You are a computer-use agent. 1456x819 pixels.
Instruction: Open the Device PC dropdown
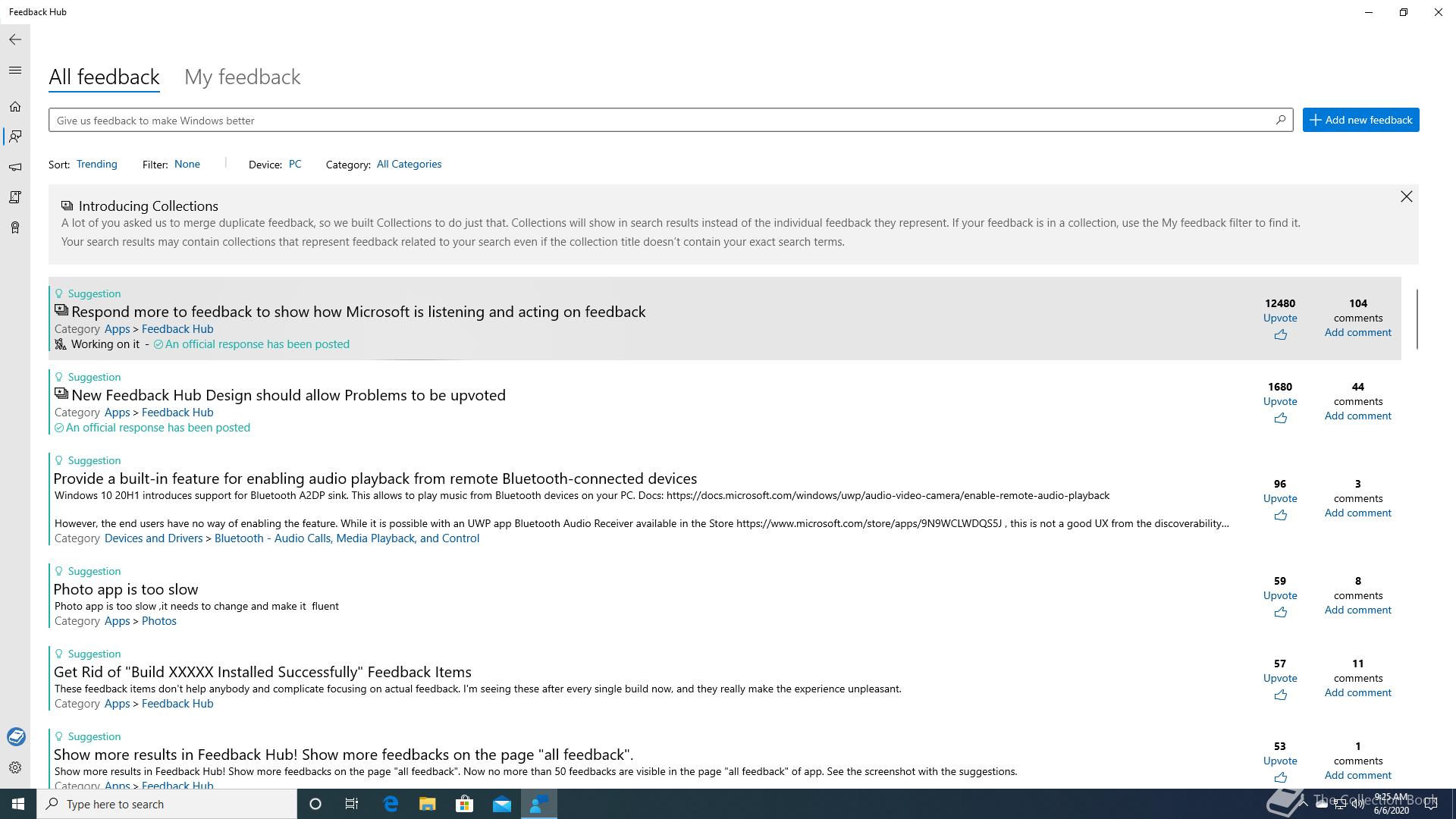[x=295, y=164]
